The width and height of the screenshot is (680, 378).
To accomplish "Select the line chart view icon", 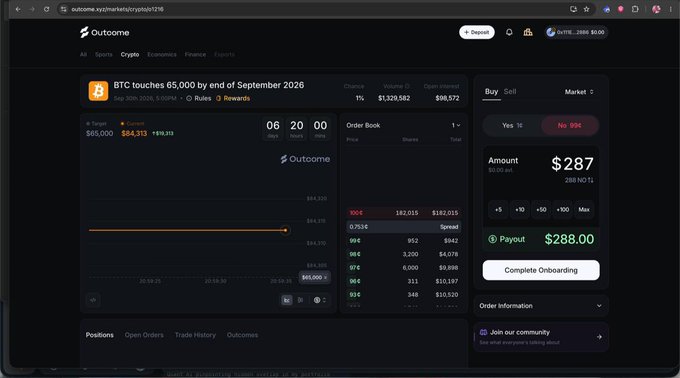I will click(287, 300).
